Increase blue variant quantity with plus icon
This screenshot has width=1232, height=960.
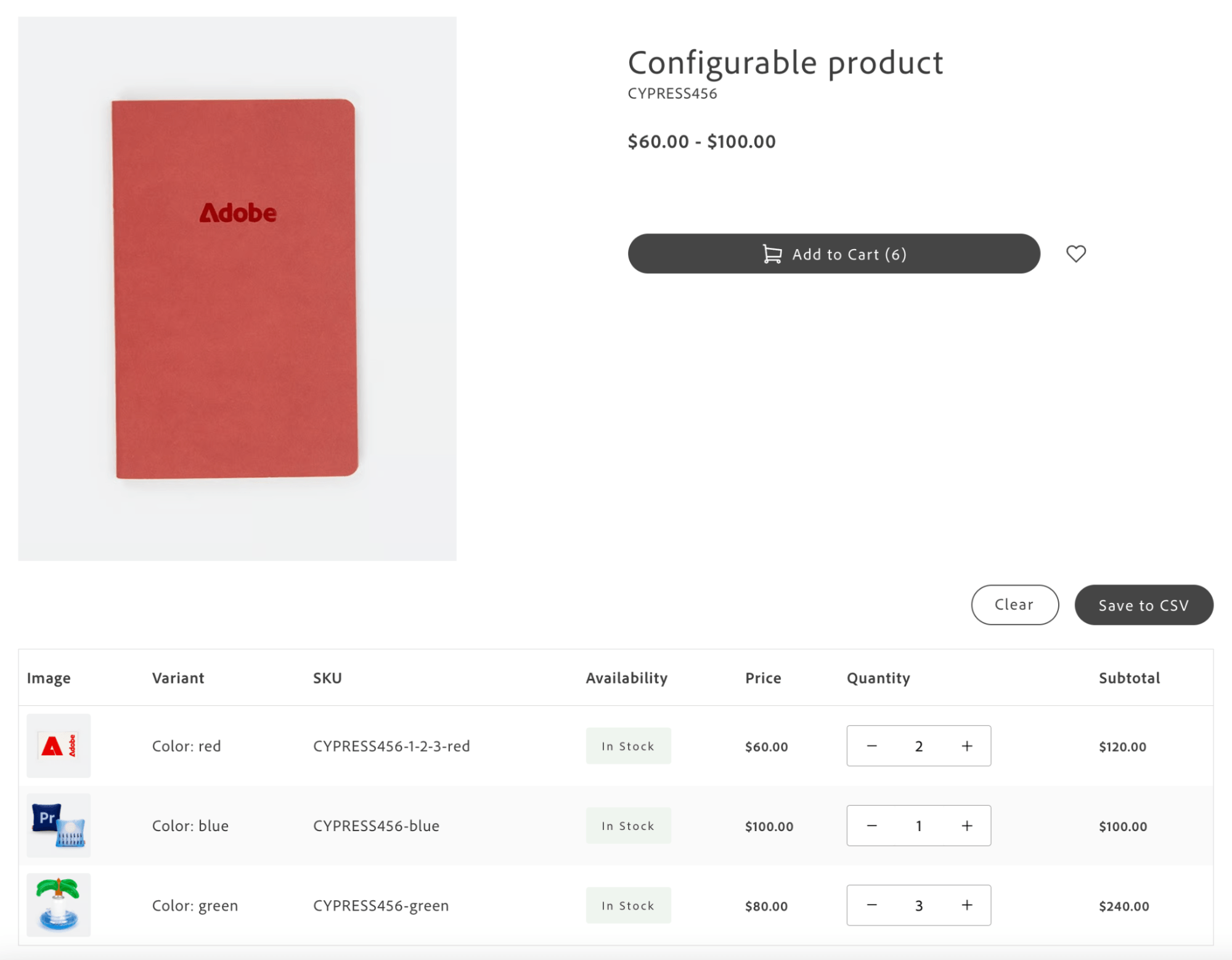pyautogui.click(x=967, y=826)
